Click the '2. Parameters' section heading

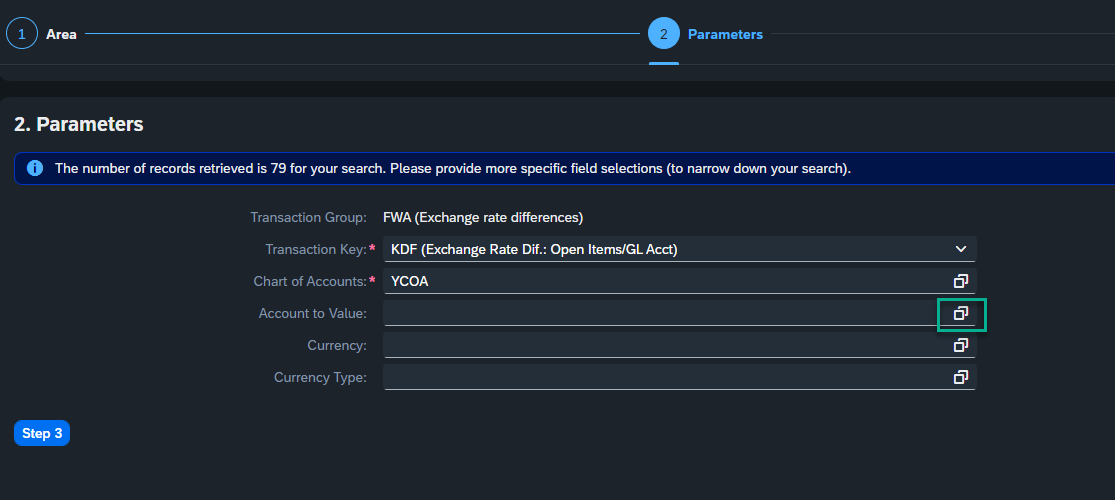point(79,124)
